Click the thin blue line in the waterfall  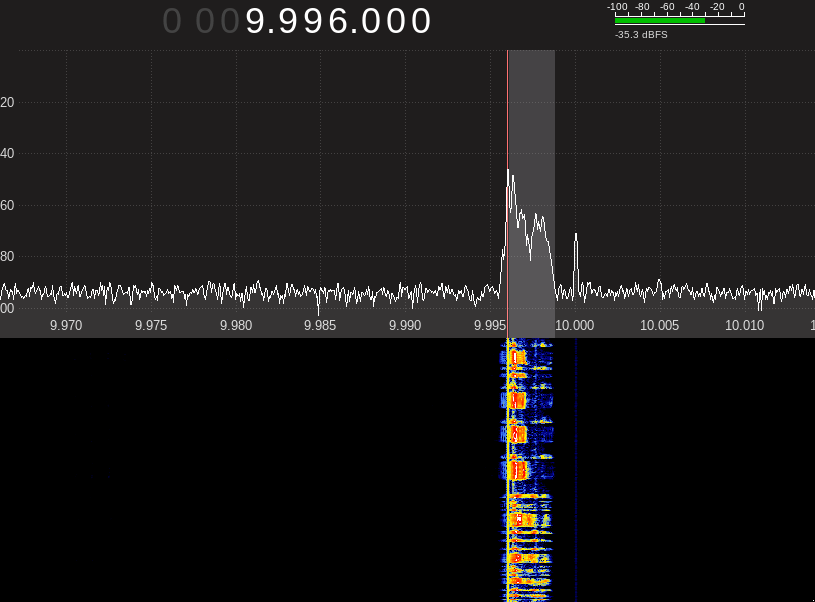click(x=576, y=470)
